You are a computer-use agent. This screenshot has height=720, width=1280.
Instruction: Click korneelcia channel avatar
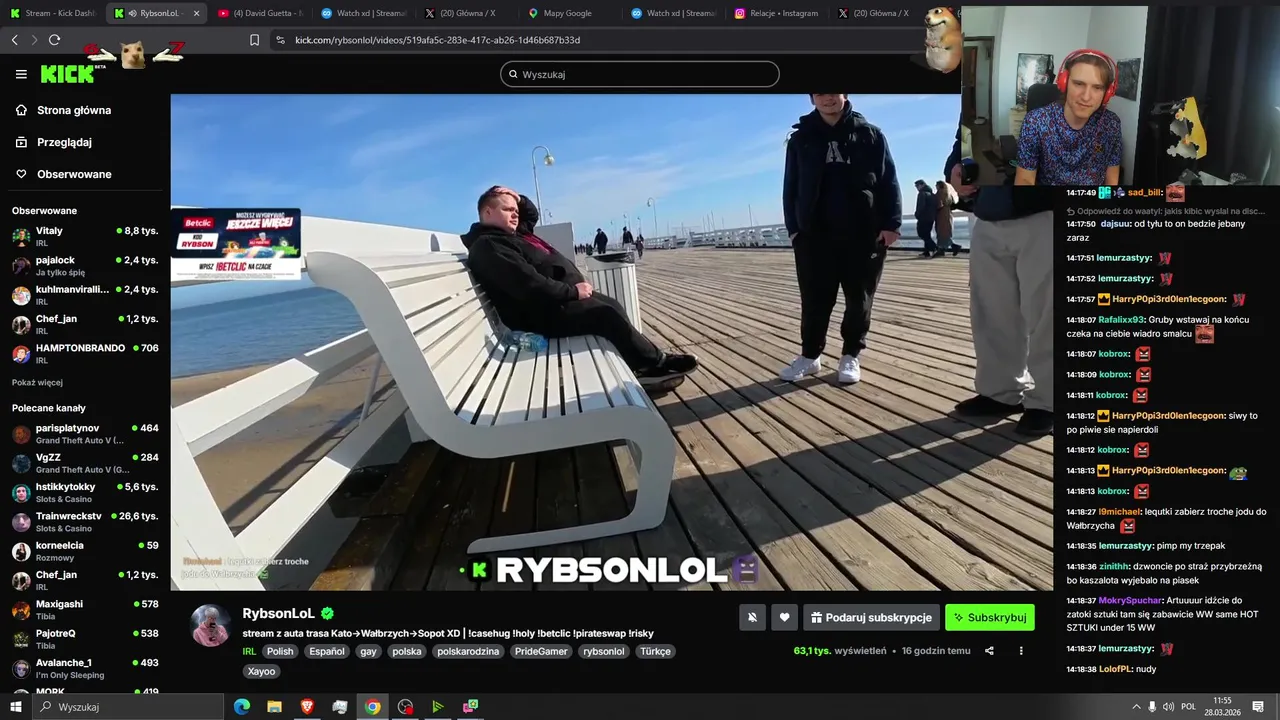click(21, 551)
